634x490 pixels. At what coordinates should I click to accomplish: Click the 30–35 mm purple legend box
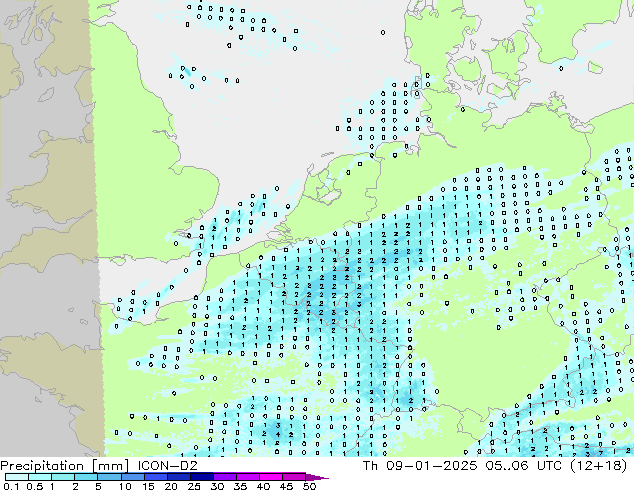coord(224,477)
